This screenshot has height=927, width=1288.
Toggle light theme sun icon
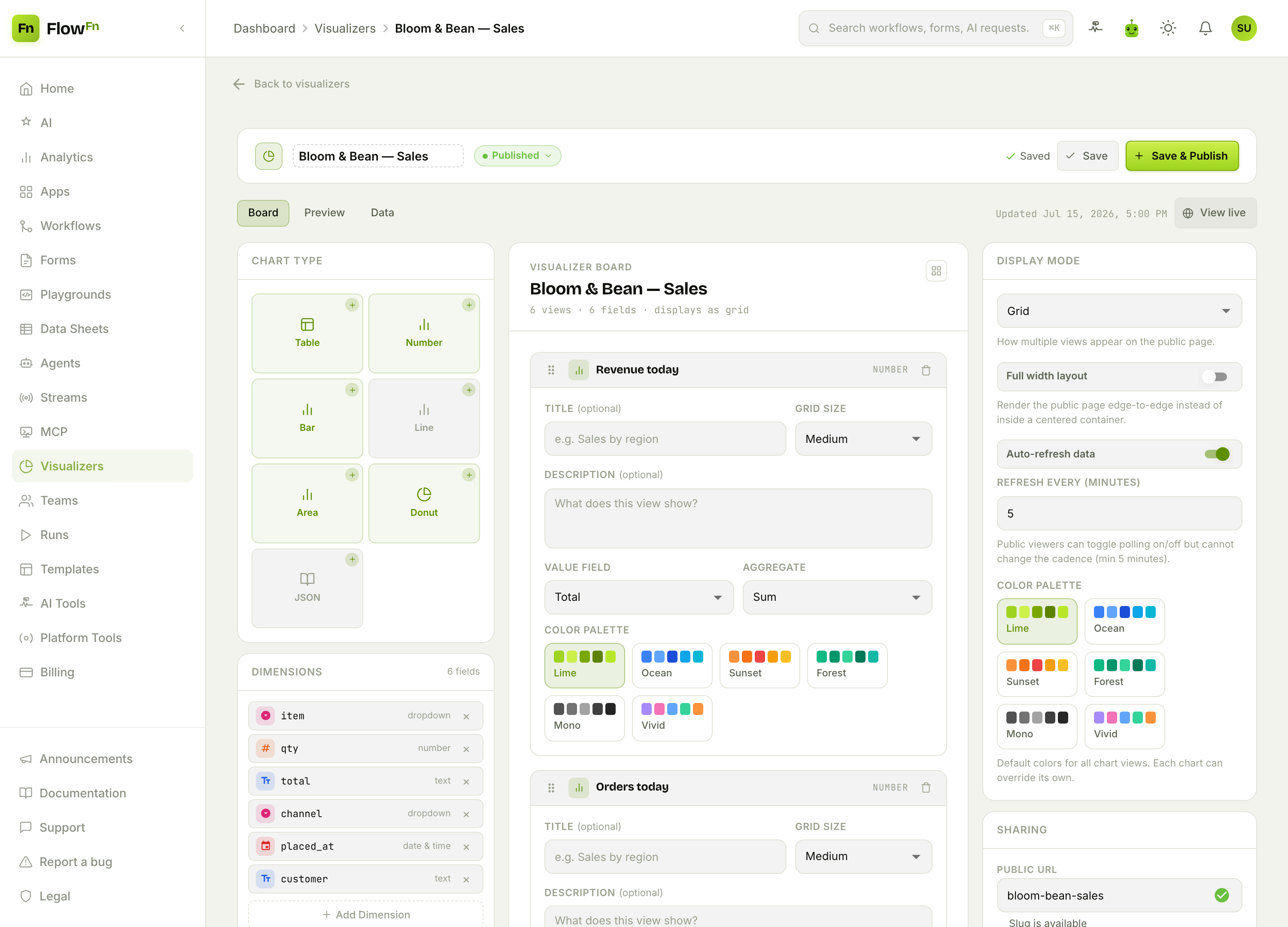click(1168, 28)
